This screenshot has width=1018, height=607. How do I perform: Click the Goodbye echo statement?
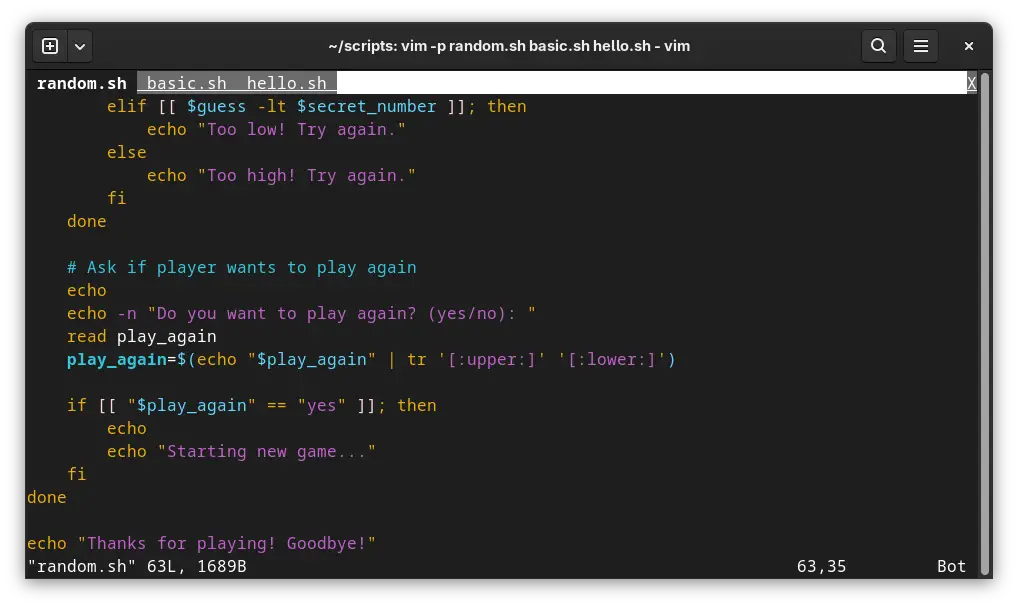click(x=200, y=543)
